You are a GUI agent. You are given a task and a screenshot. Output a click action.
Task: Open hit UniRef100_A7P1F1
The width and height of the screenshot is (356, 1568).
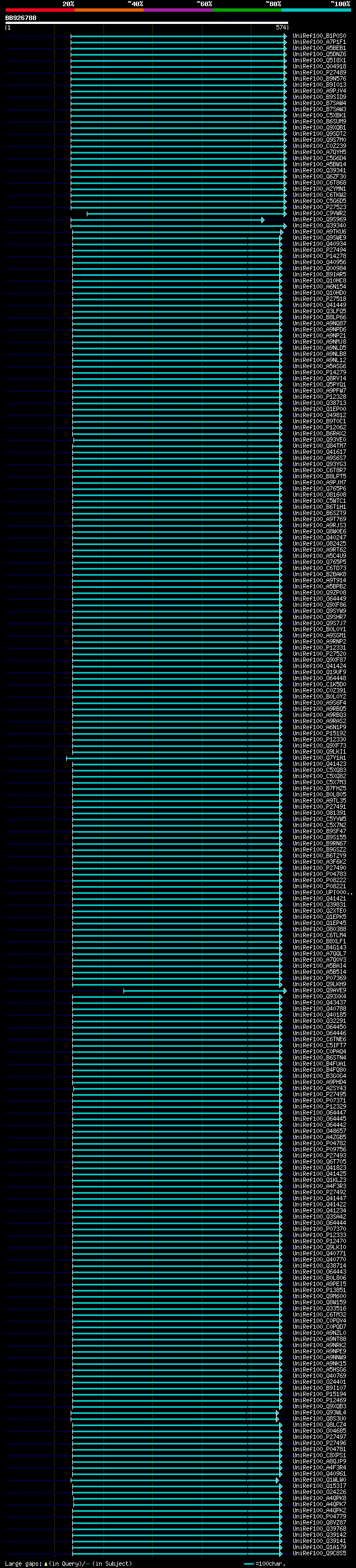(x=319, y=42)
